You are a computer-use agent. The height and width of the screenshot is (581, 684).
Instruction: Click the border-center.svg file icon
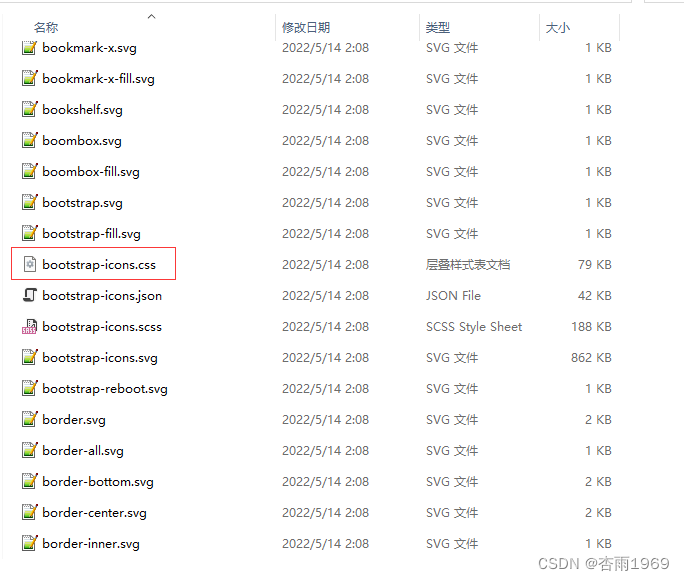click(x=30, y=513)
